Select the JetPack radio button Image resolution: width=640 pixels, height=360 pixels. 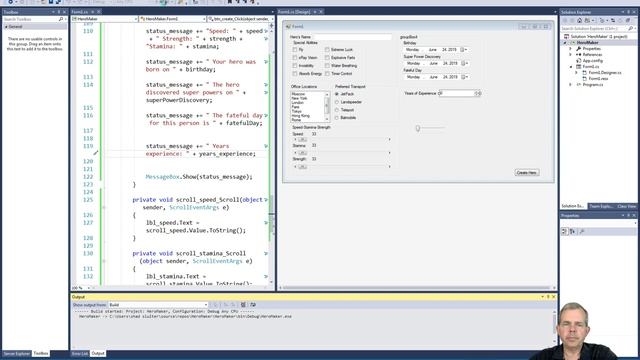337,94
